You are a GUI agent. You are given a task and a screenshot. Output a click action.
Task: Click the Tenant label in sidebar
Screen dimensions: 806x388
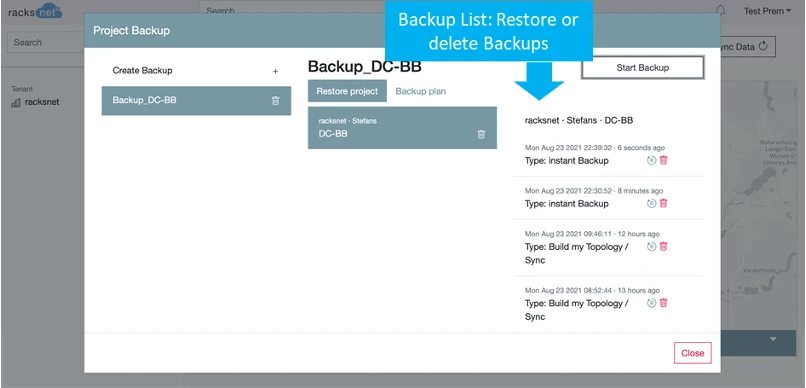[22, 89]
